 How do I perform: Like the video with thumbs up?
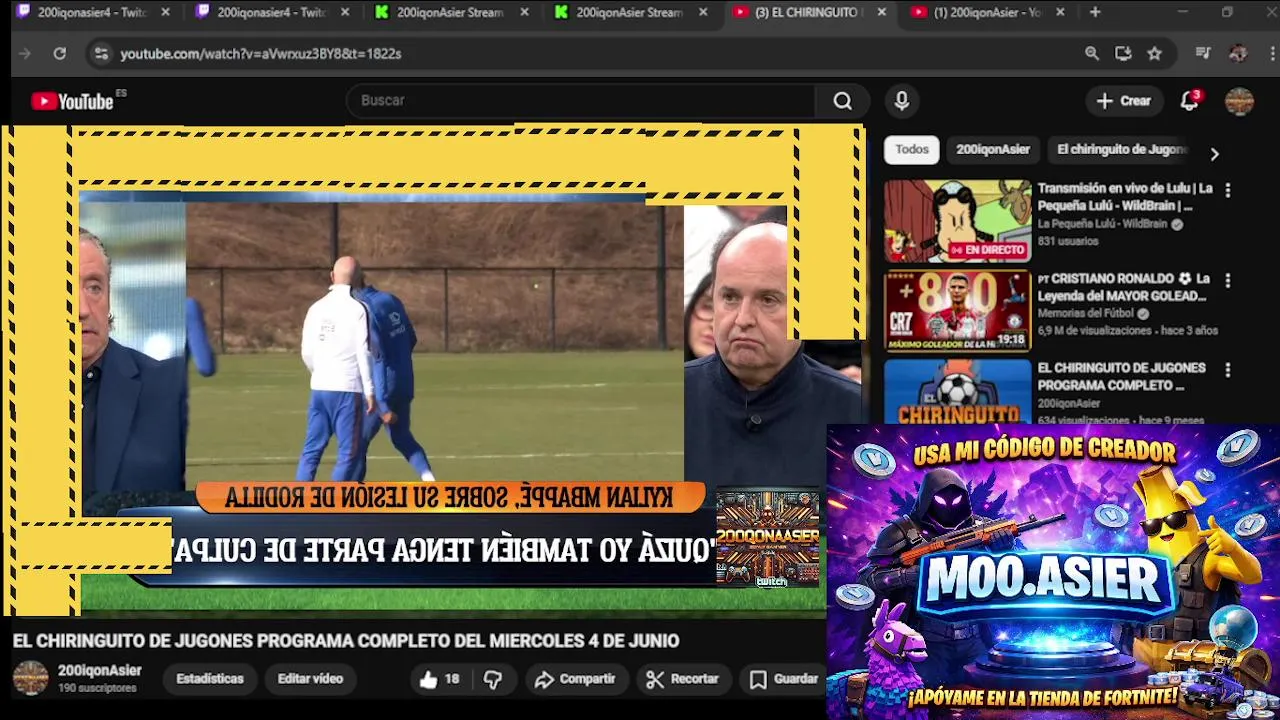pyautogui.click(x=439, y=679)
